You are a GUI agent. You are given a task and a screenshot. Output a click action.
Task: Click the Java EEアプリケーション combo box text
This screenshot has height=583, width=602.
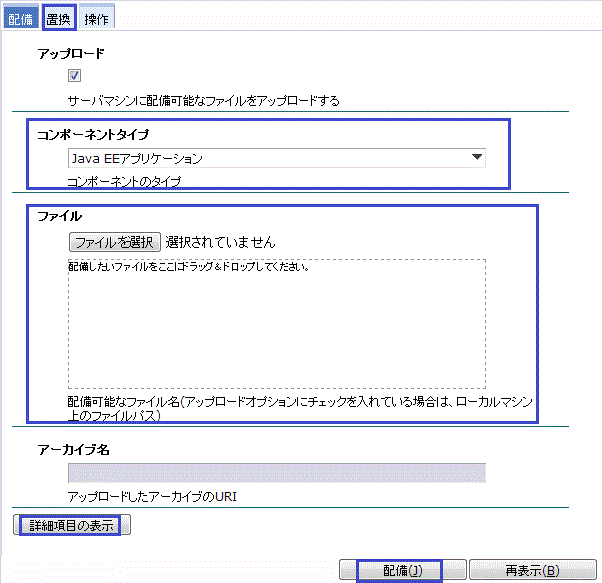point(137,158)
